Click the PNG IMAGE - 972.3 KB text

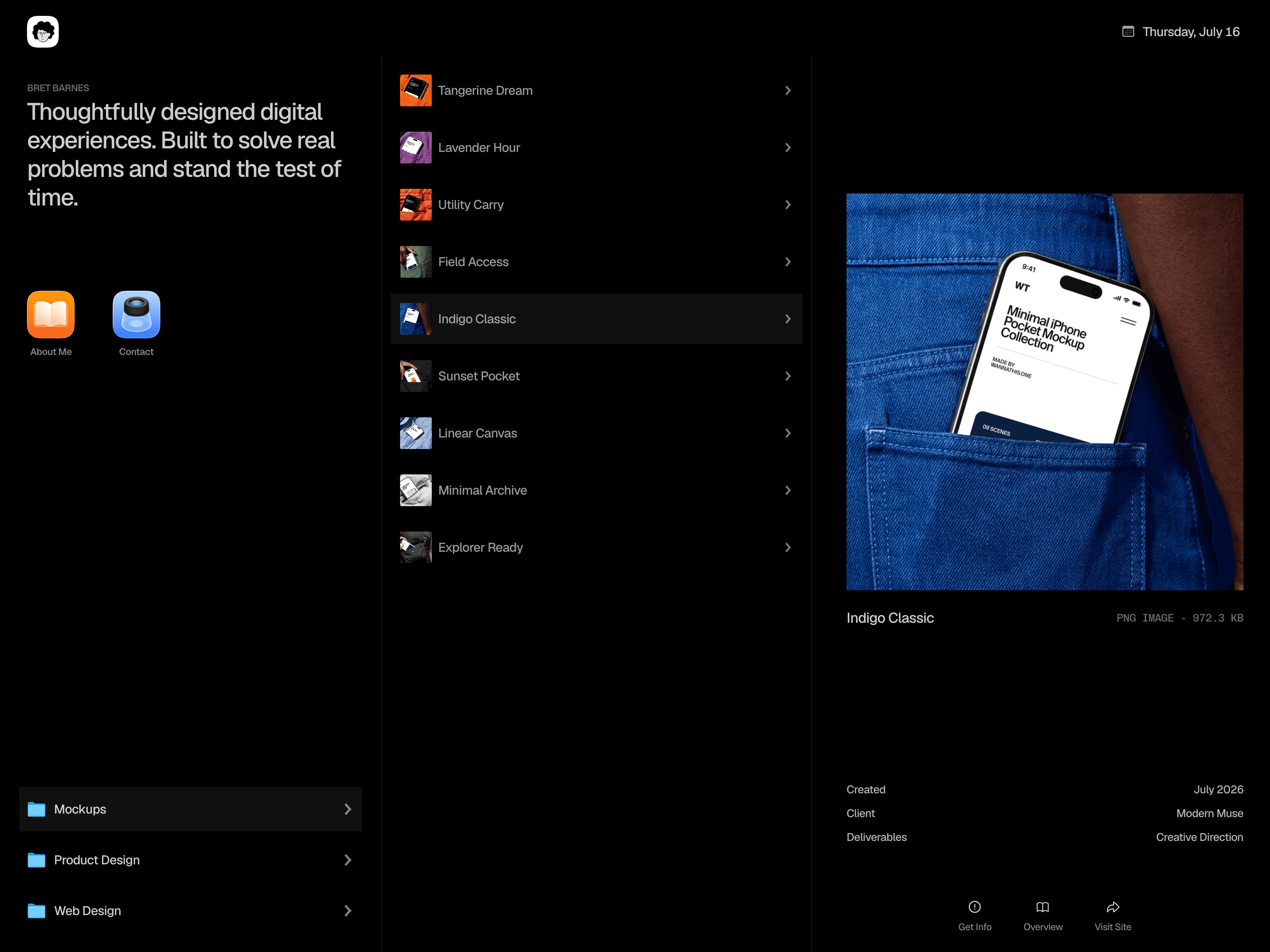click(1179, 618)
